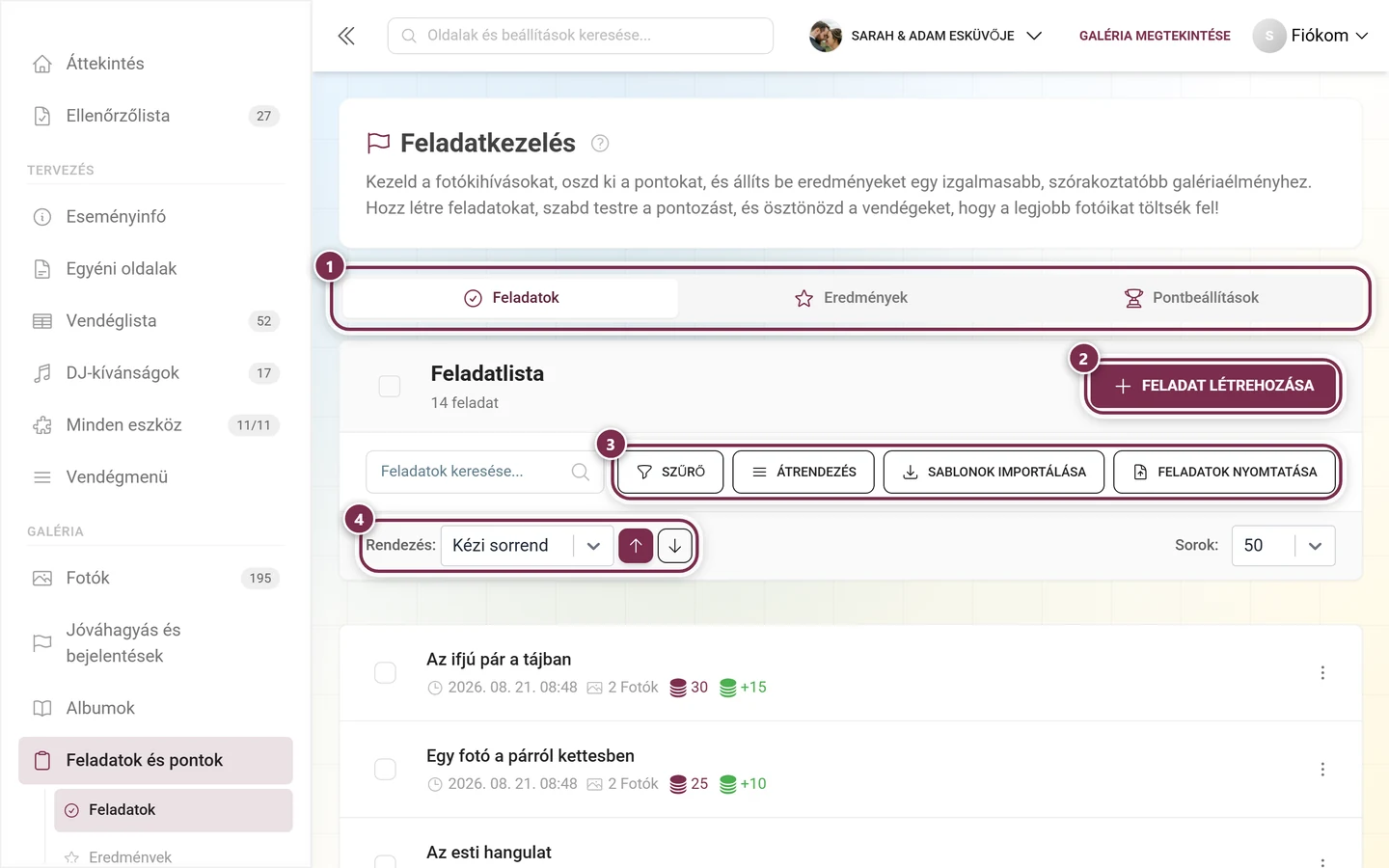This screenshot has width=1389, height=868.
Task: Click the Fiókom account avatar
Action: pyautogui.click(x=1269, y=36)
